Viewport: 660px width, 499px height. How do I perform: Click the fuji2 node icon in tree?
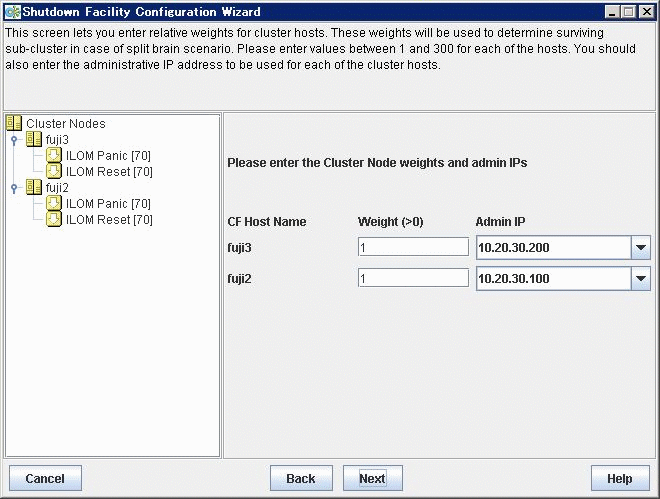point(34,187)
